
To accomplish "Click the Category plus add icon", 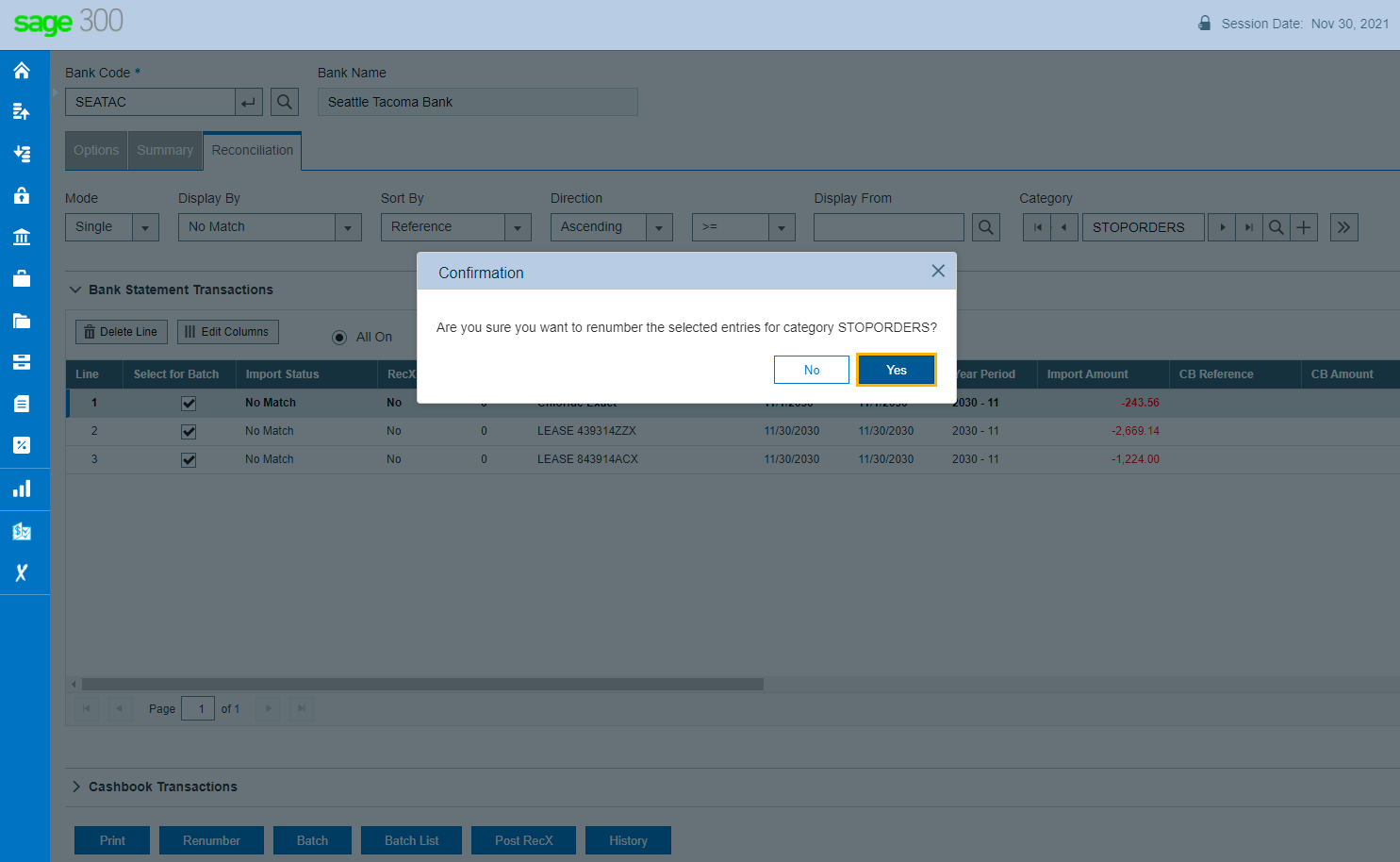I will click(x=1304, y=227).
